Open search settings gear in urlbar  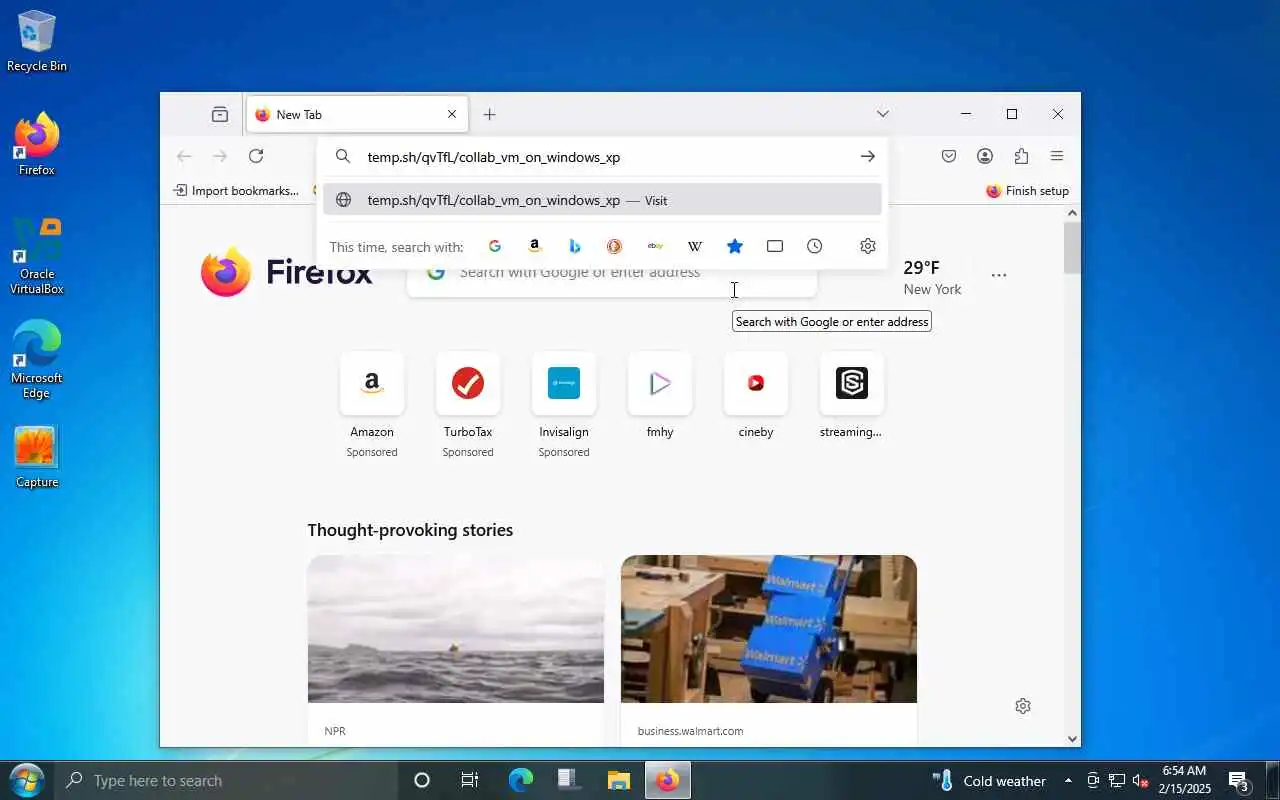(x=868, y=246)
